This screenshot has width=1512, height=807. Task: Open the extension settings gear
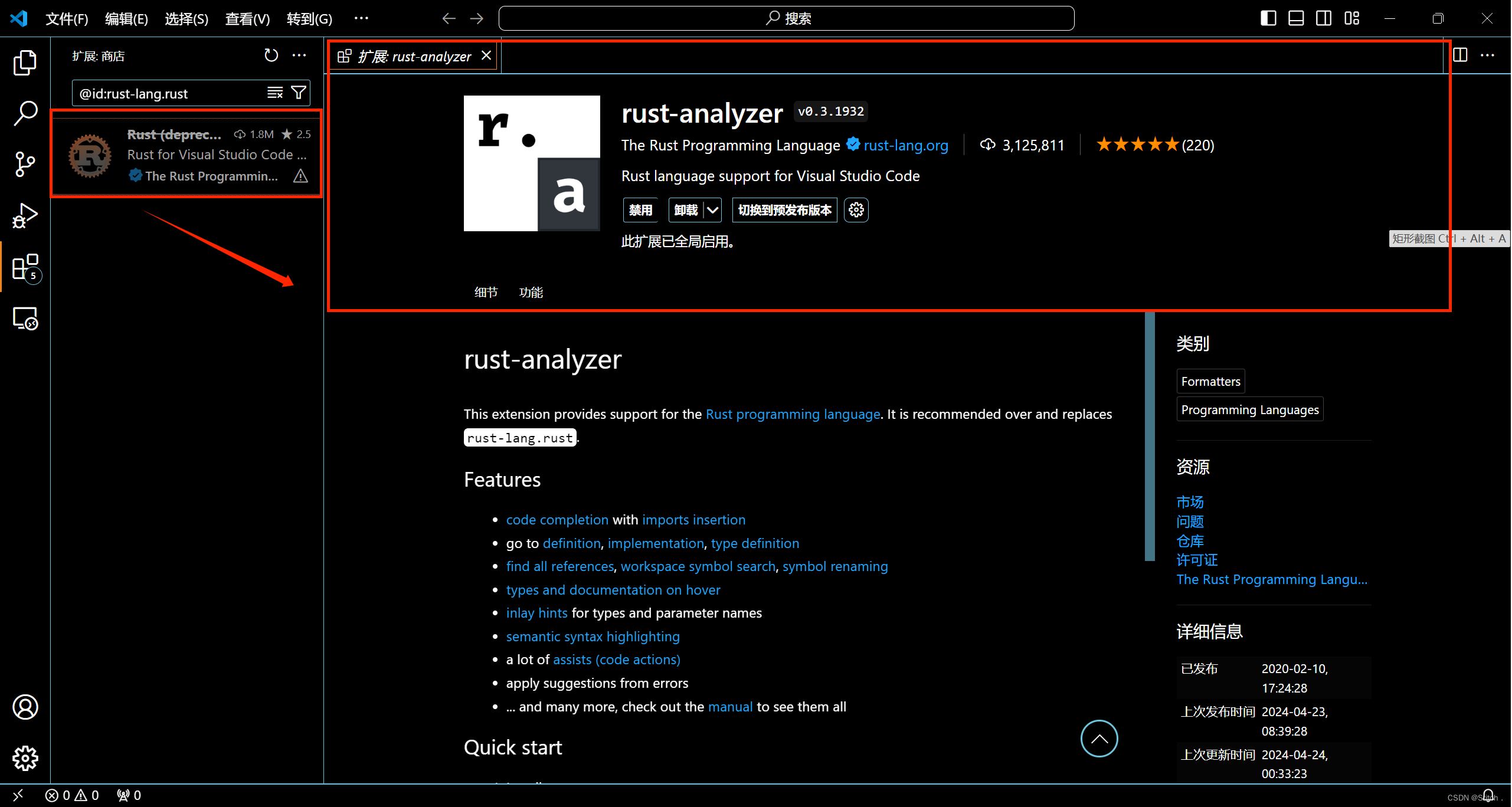tap(856, 210)
